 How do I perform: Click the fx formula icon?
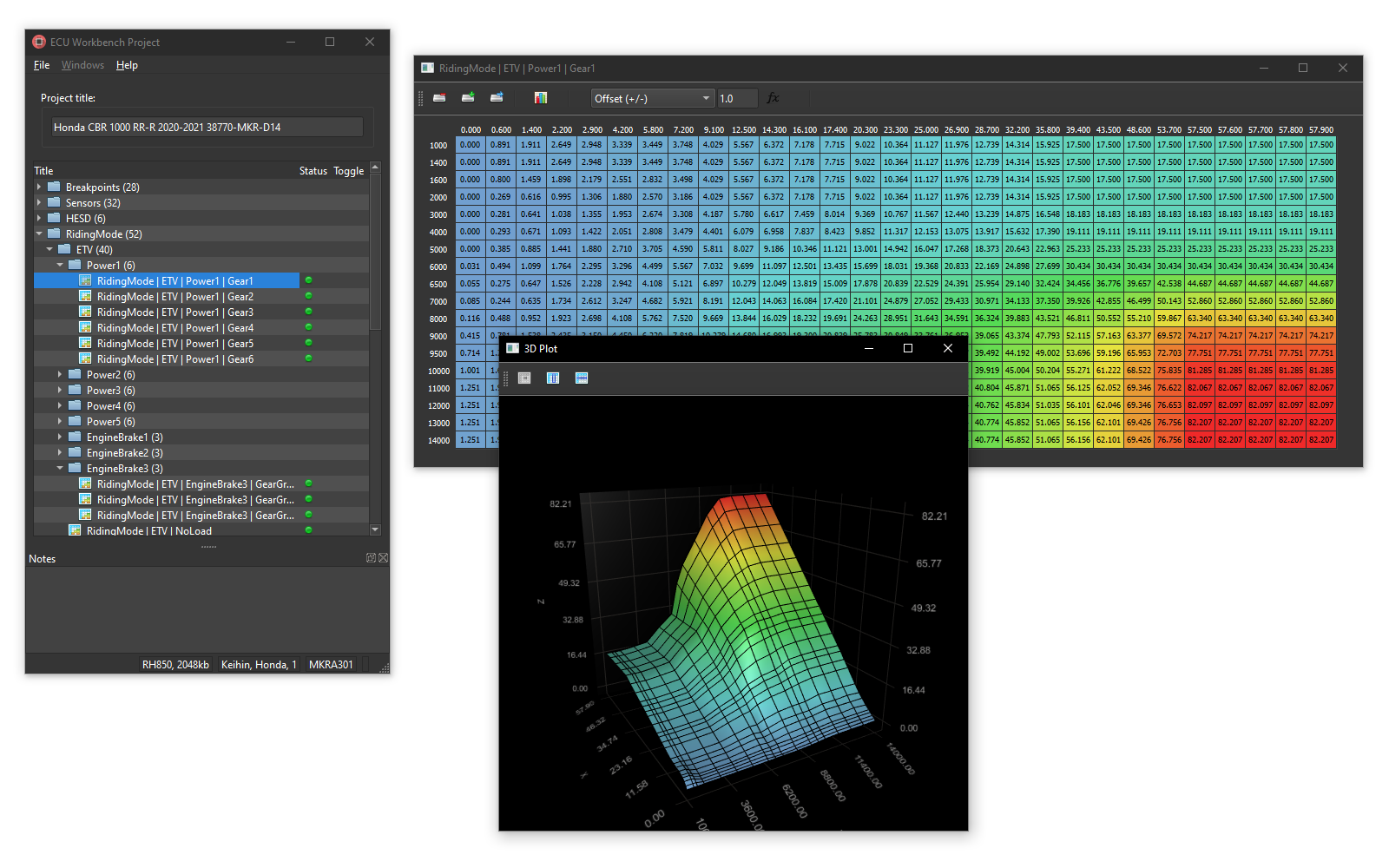coord(773,98)
